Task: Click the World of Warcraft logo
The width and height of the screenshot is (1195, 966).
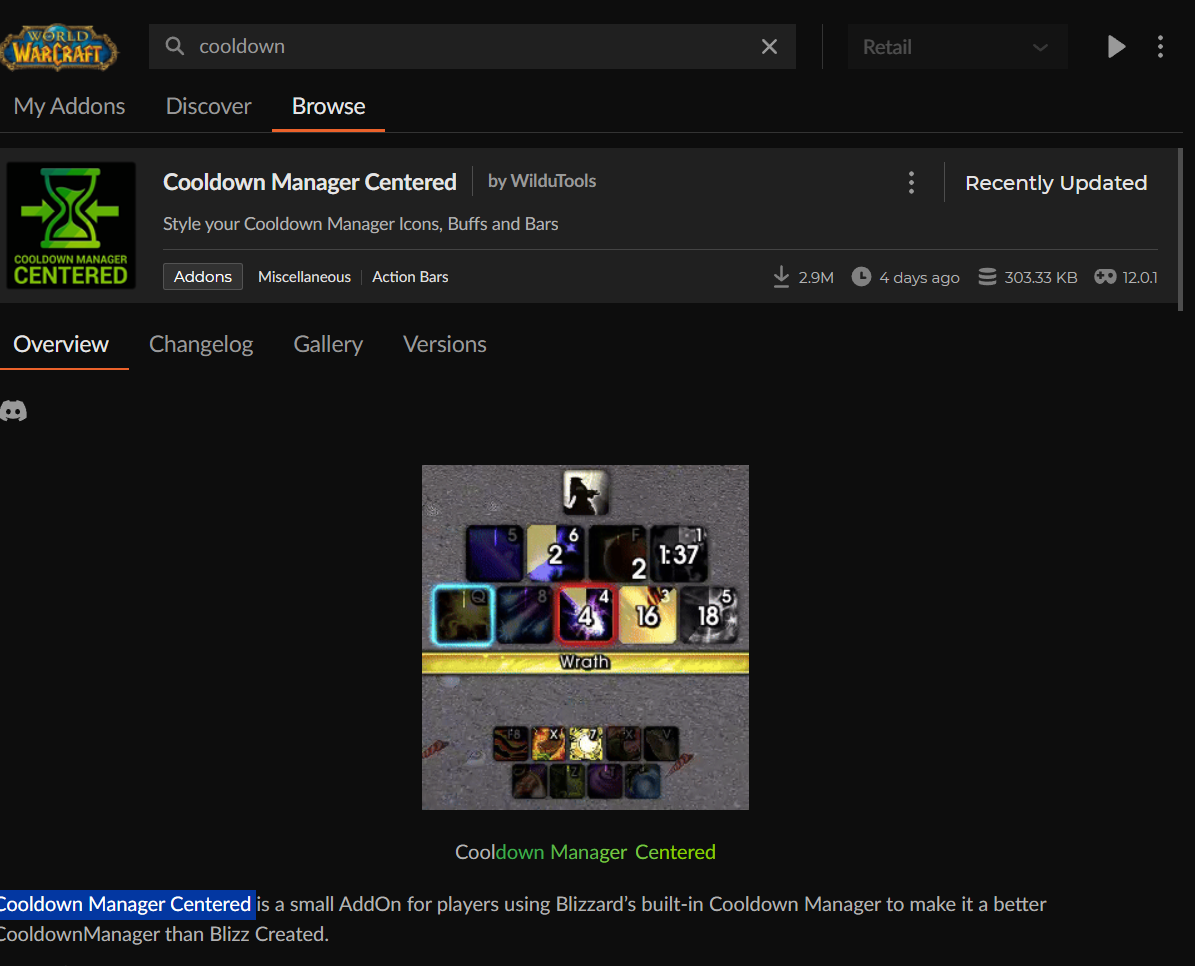Action: [x=59, y=47]
